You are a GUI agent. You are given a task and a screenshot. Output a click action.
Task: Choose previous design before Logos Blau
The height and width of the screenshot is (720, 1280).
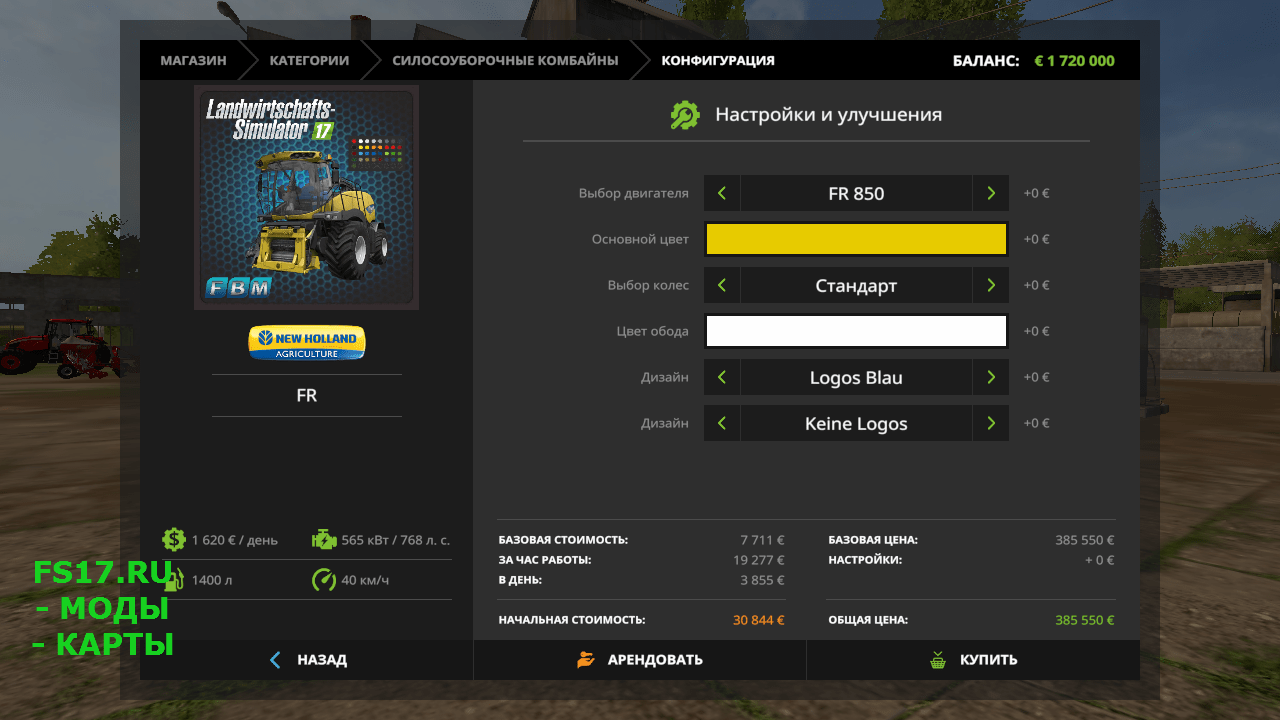click(722, 377)
